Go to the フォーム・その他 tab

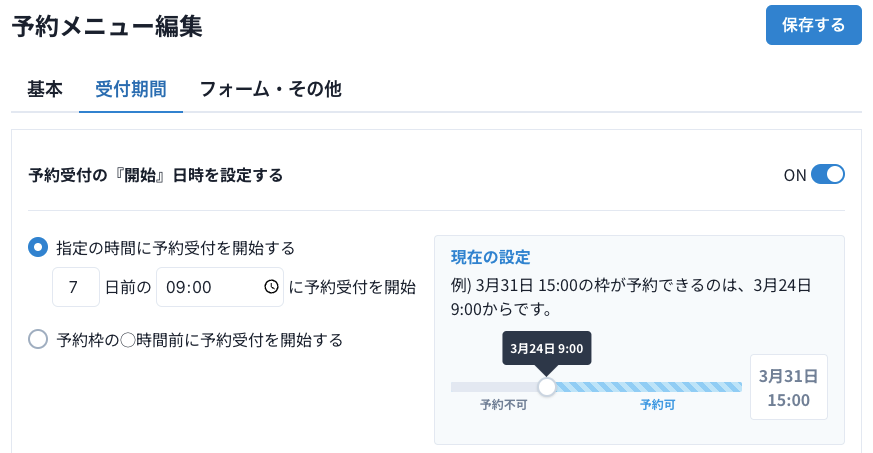(x=270, y=89)
